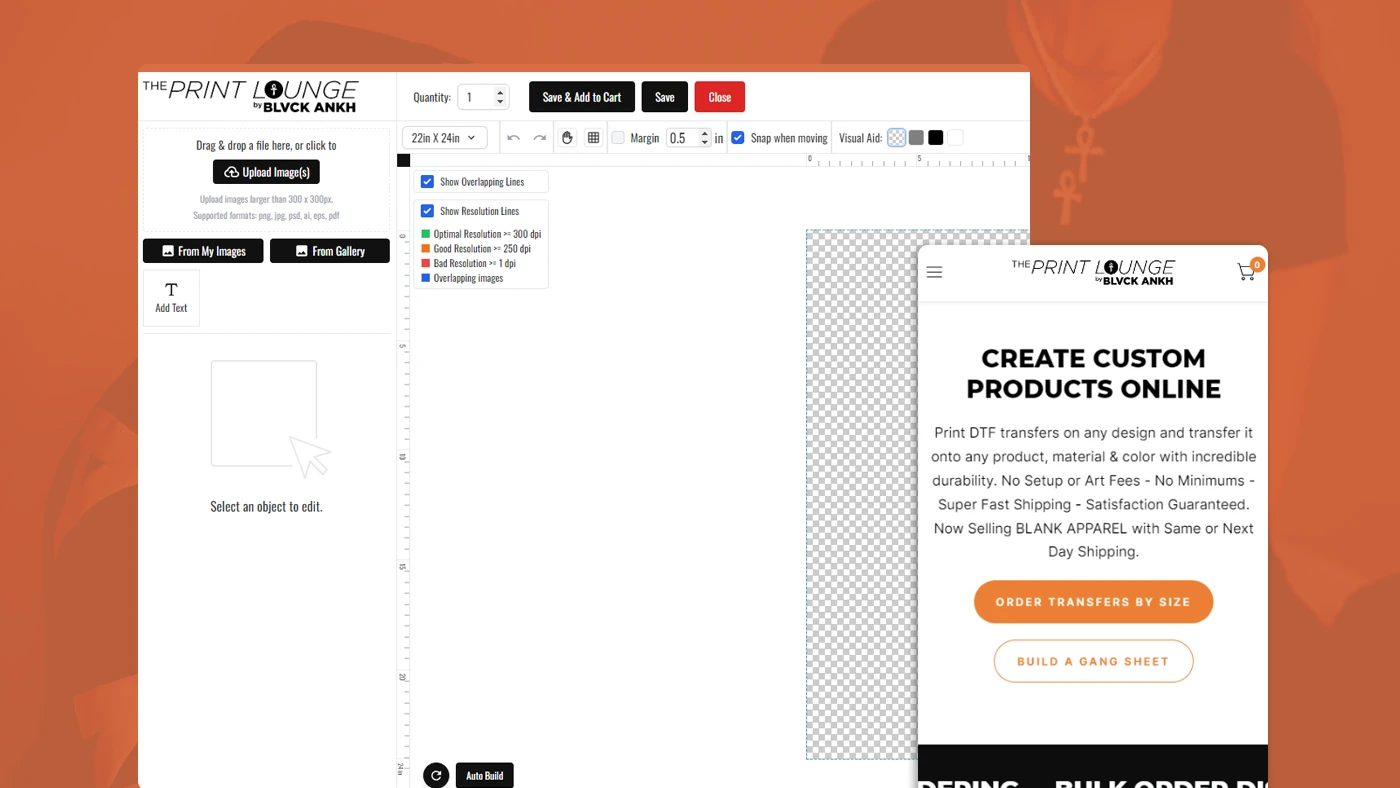Click the "Optimal Resolution >= 300 dpi" legend entry
1400x788 pixels.
481,234
